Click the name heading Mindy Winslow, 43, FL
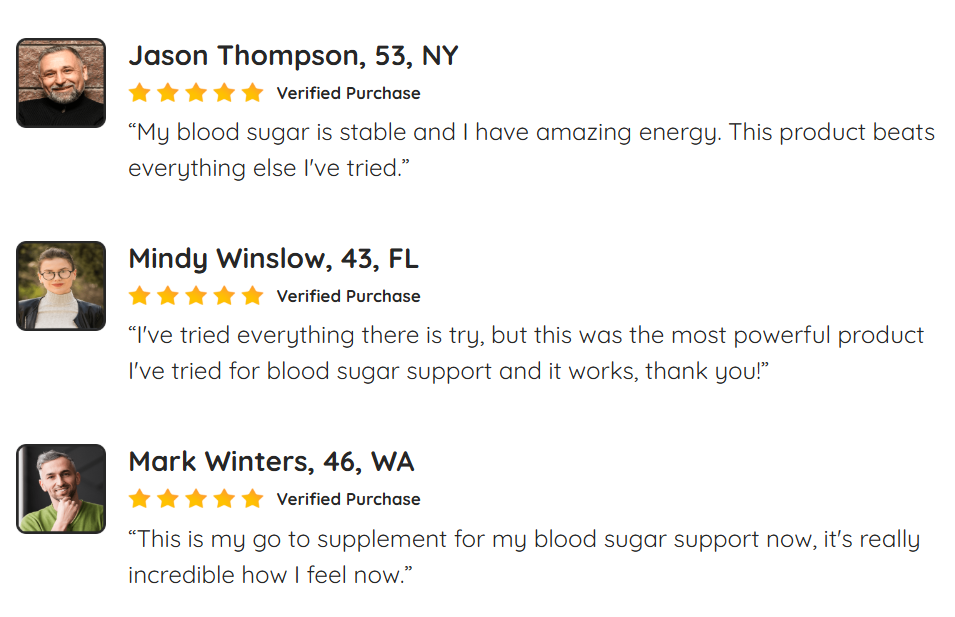This screenshot has height=617, width=955. [273, 259]
